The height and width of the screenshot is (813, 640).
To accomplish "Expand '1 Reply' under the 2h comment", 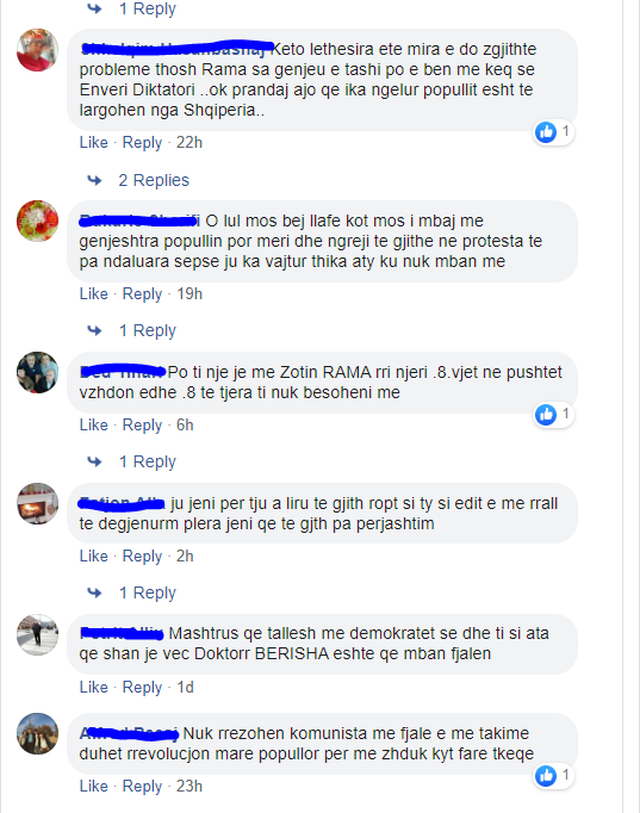I will point(147,593).
